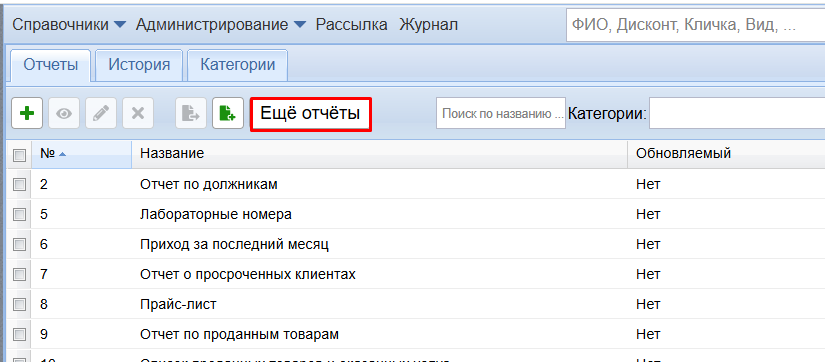The height and width of the screenshot is (362, 825).
Task: Expand the Администрирование dropdown menu
Action: (221, 25)
